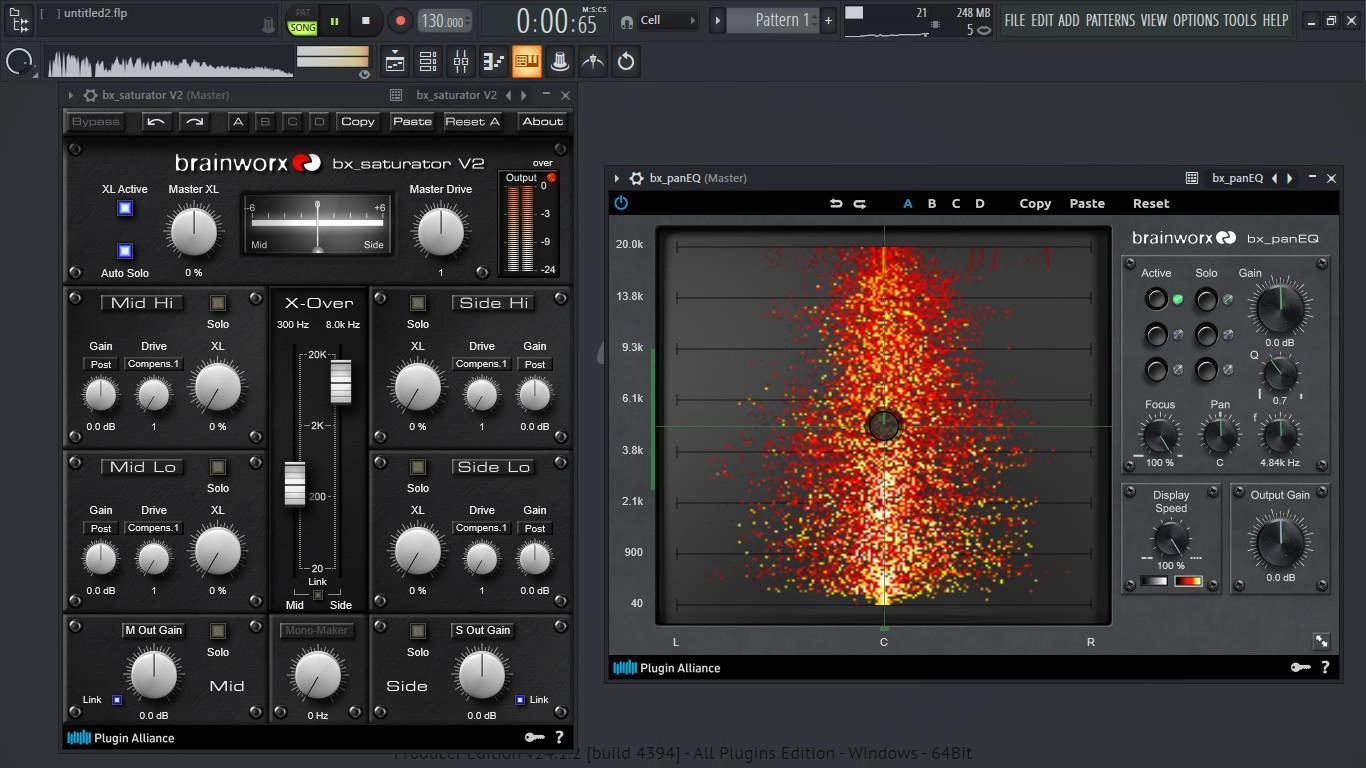Toggle first Active band button in bx_panEQ

pyautogui.click(x=1156, y=299)
